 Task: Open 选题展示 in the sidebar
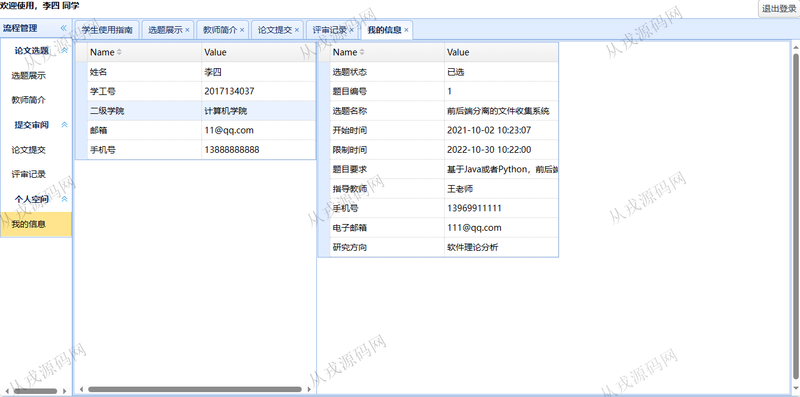[29, 76]
